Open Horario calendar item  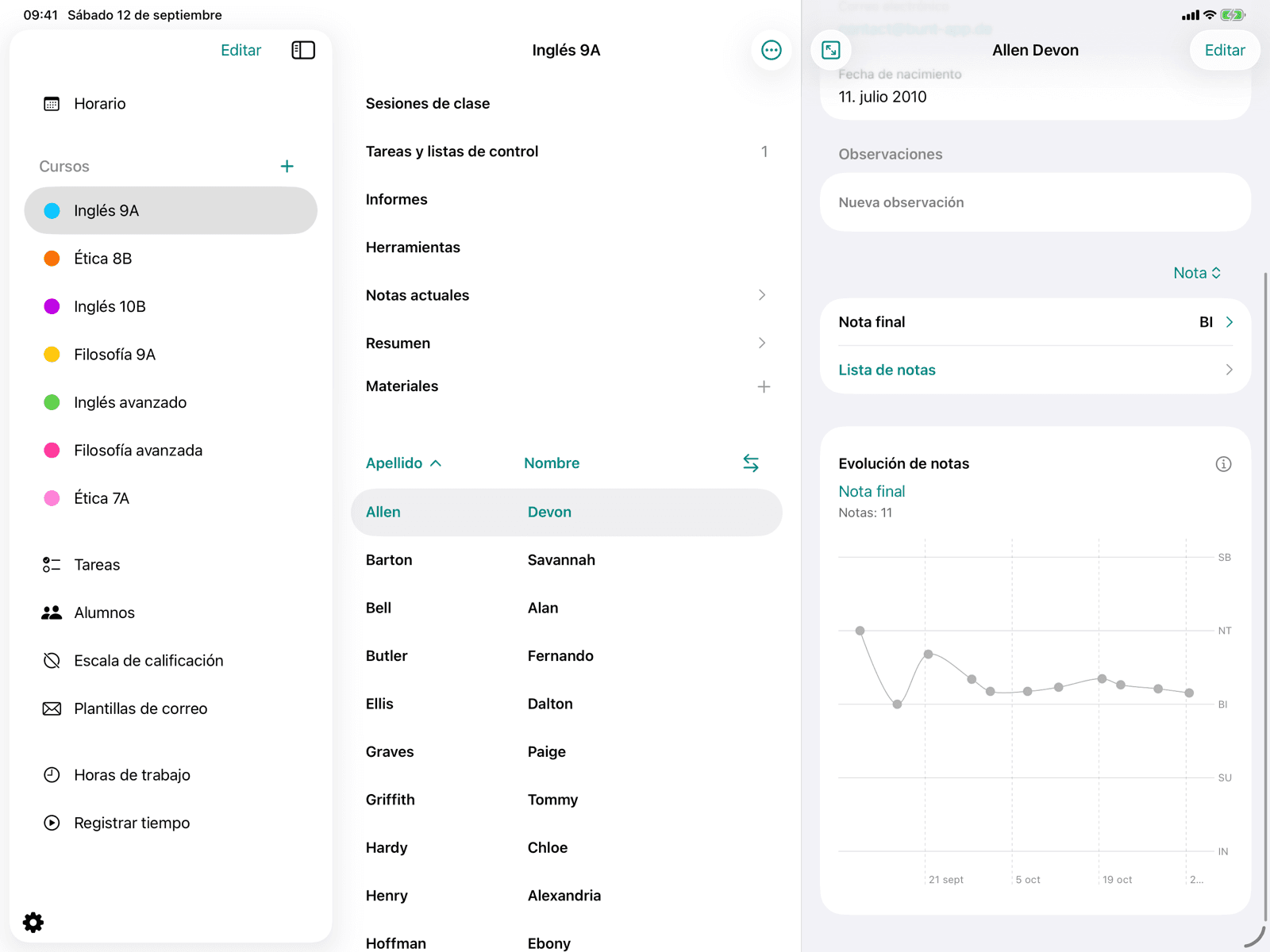click(171, 104)
